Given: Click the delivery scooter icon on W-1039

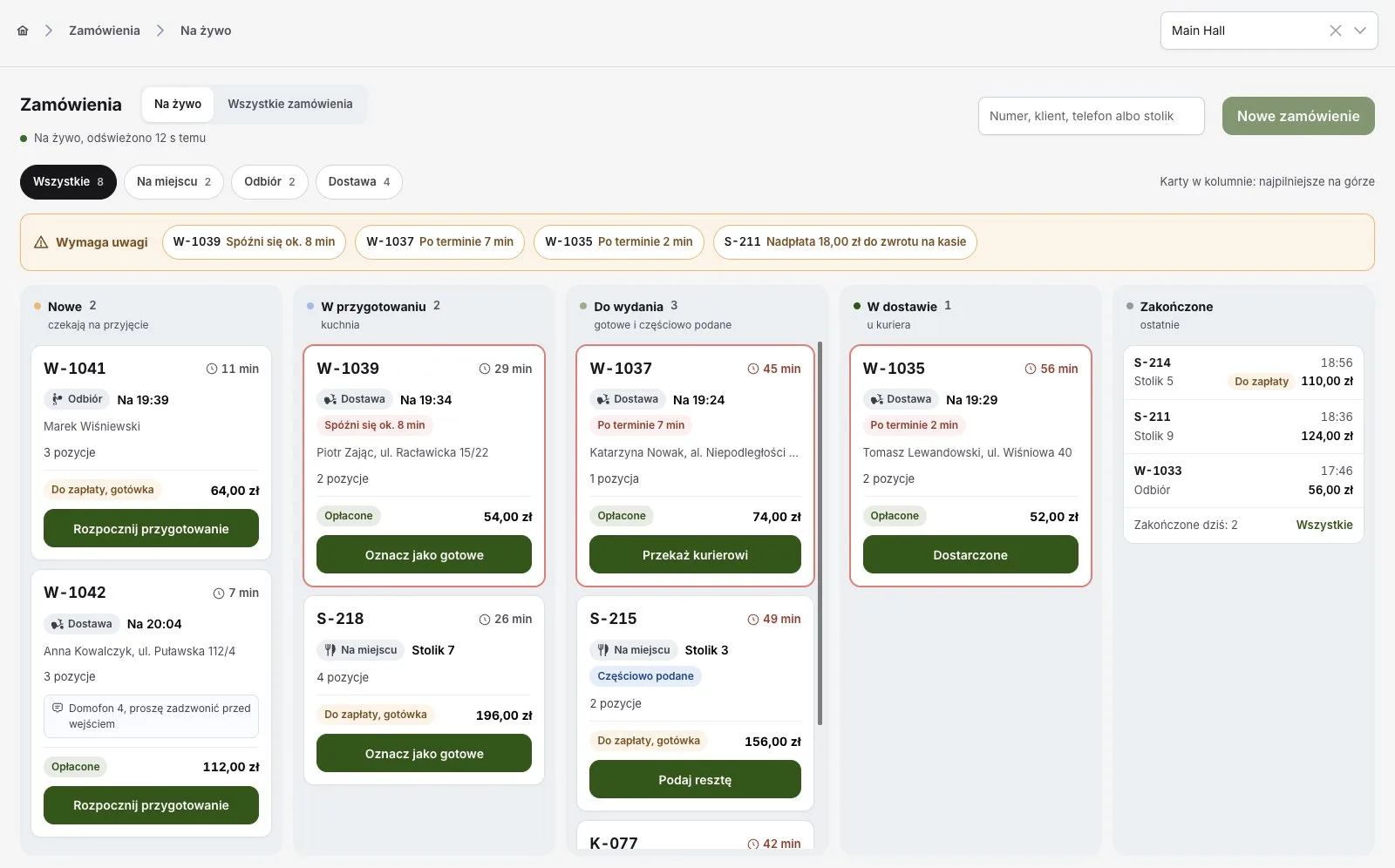Looking at the screenshot, I should click(x=330, y=400).
